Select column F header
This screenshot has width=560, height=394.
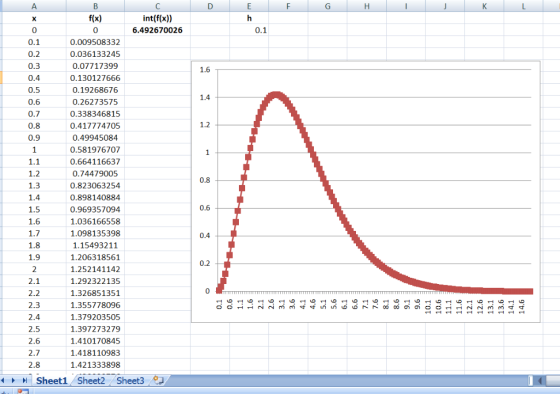[x=288, y=6]
